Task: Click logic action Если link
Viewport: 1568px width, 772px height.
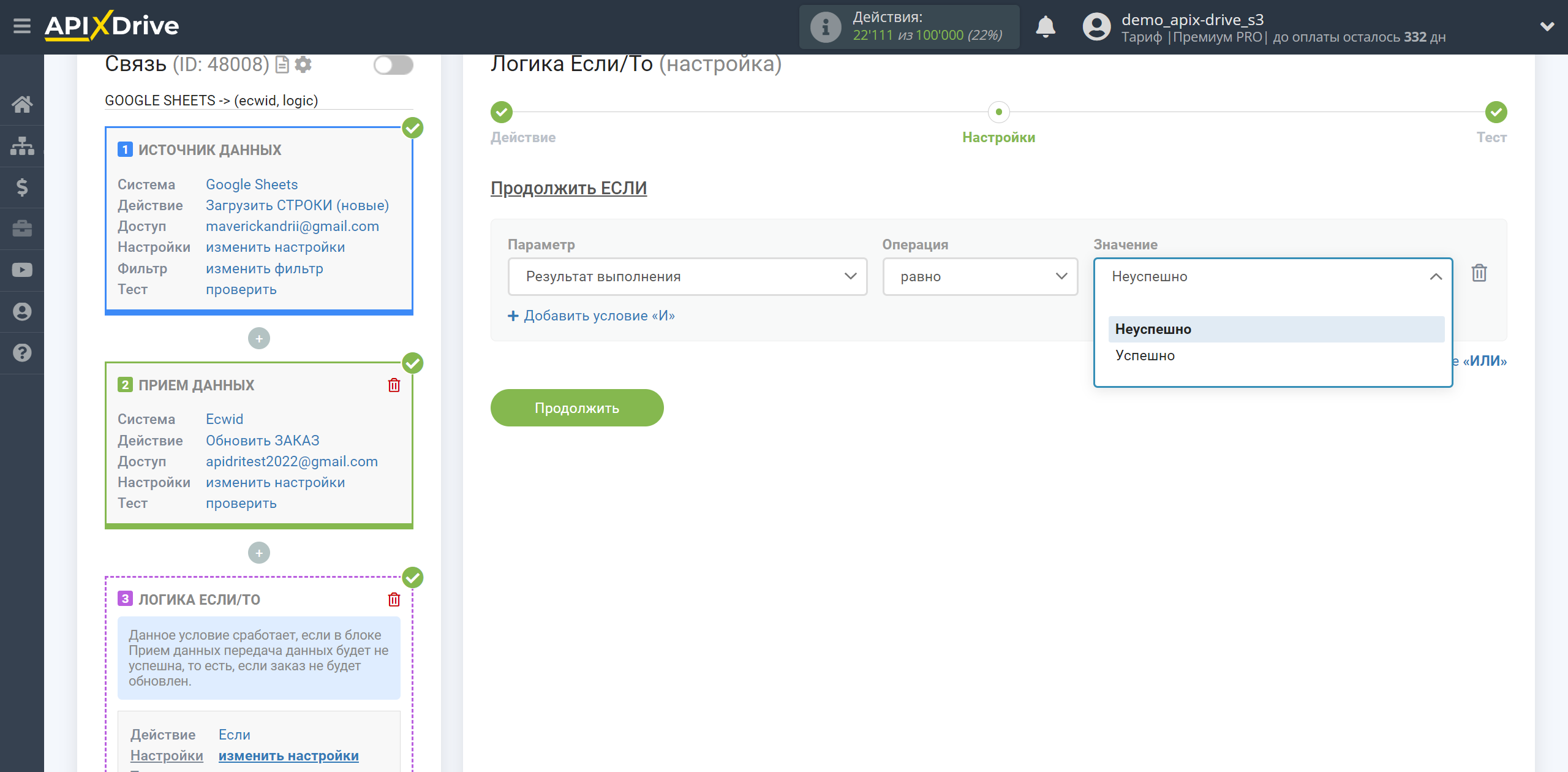Action: tap(234, 735)
